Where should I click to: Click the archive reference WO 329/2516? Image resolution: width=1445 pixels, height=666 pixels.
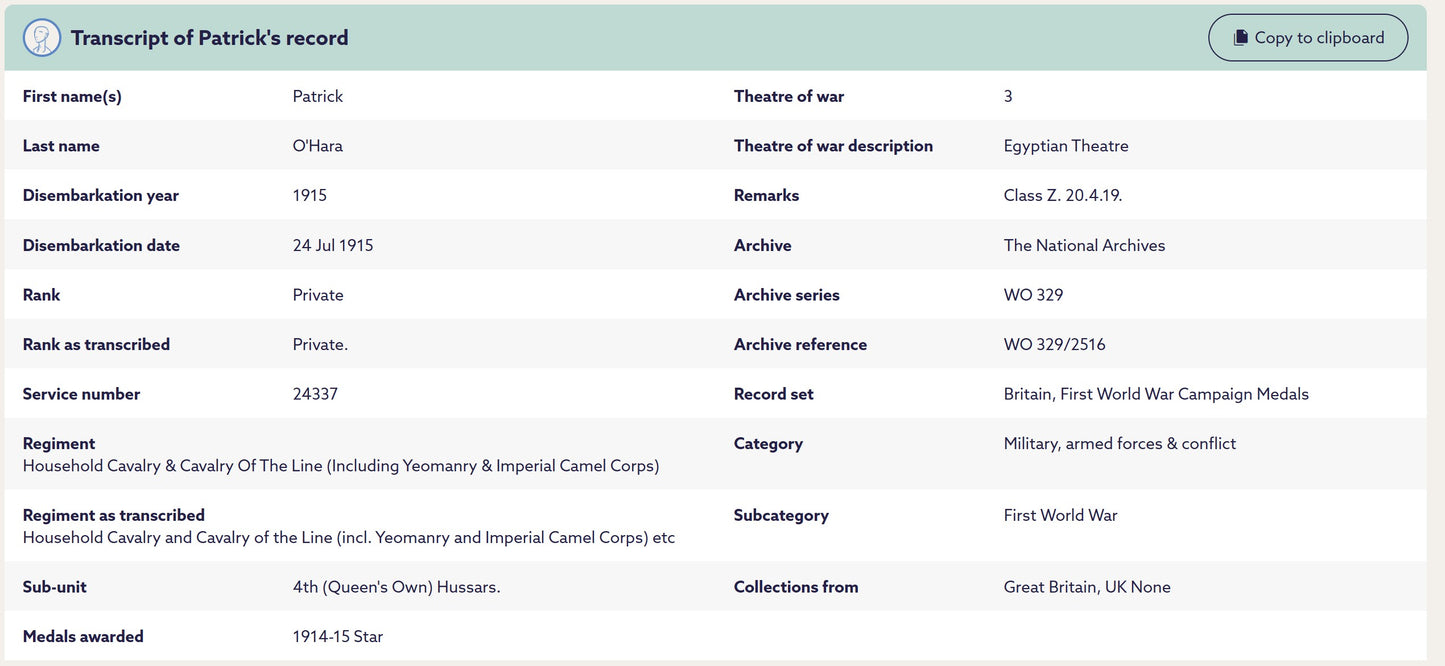[x=1055, y=344]
